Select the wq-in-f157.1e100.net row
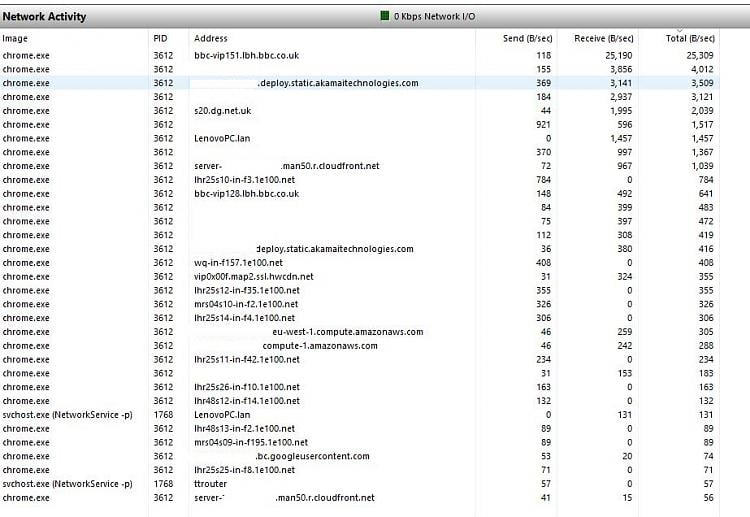The height and width of the screenshot is (517, 750). (x=360, y=263)
